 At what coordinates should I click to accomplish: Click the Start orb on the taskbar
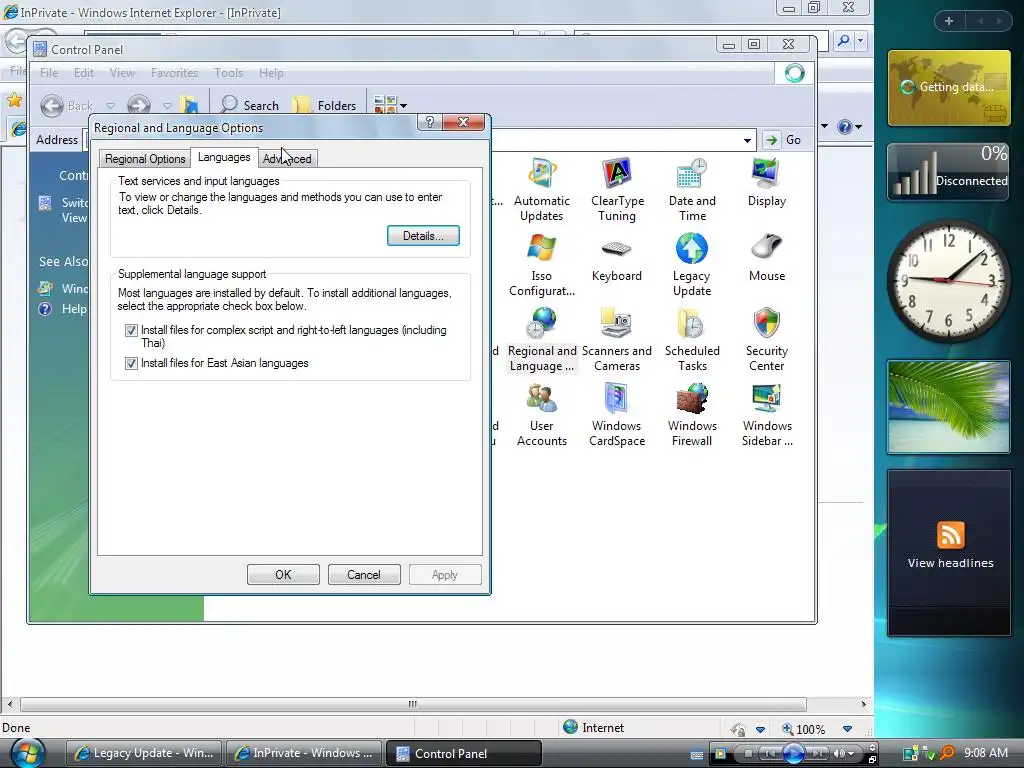click(x=27, y=753)
